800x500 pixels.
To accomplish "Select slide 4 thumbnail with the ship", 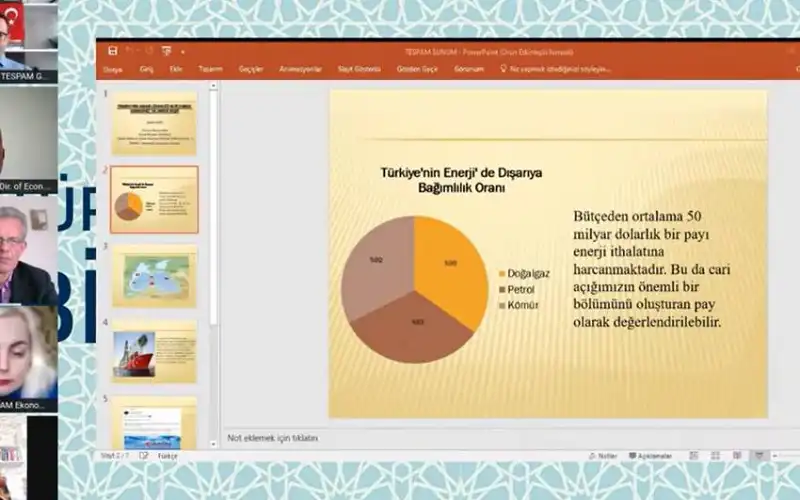I will [x=155, y=351].
